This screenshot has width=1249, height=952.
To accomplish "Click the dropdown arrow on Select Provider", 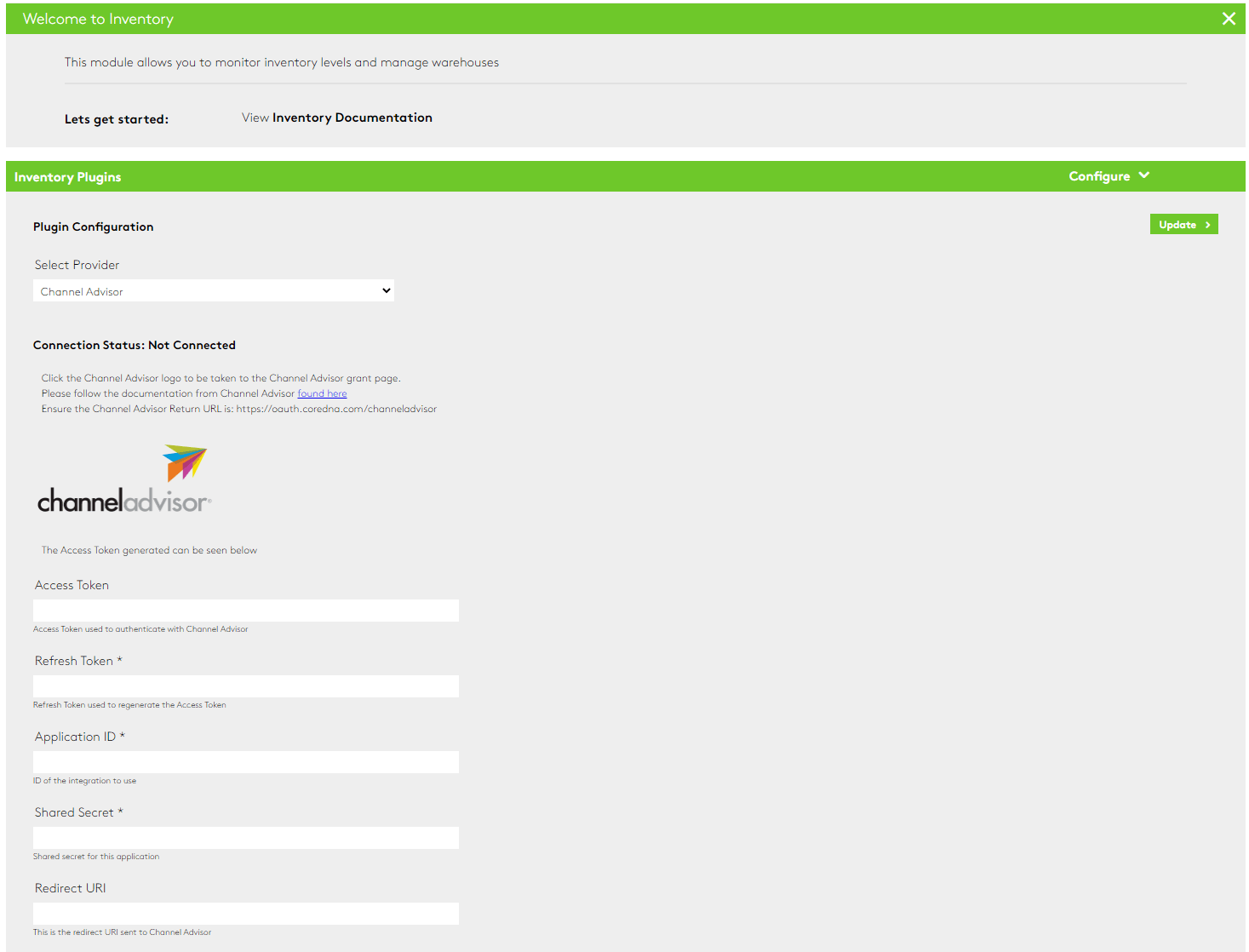I will click(385, 290).
